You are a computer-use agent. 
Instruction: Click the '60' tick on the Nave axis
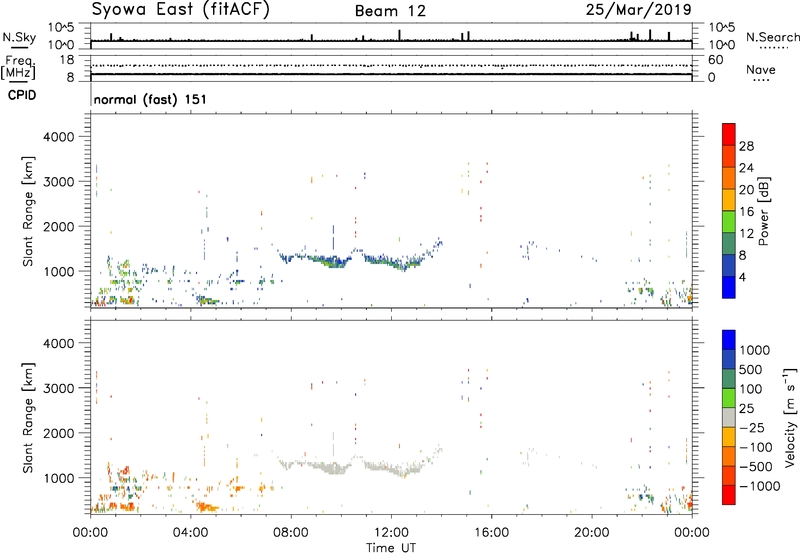[x=716, y=60]
